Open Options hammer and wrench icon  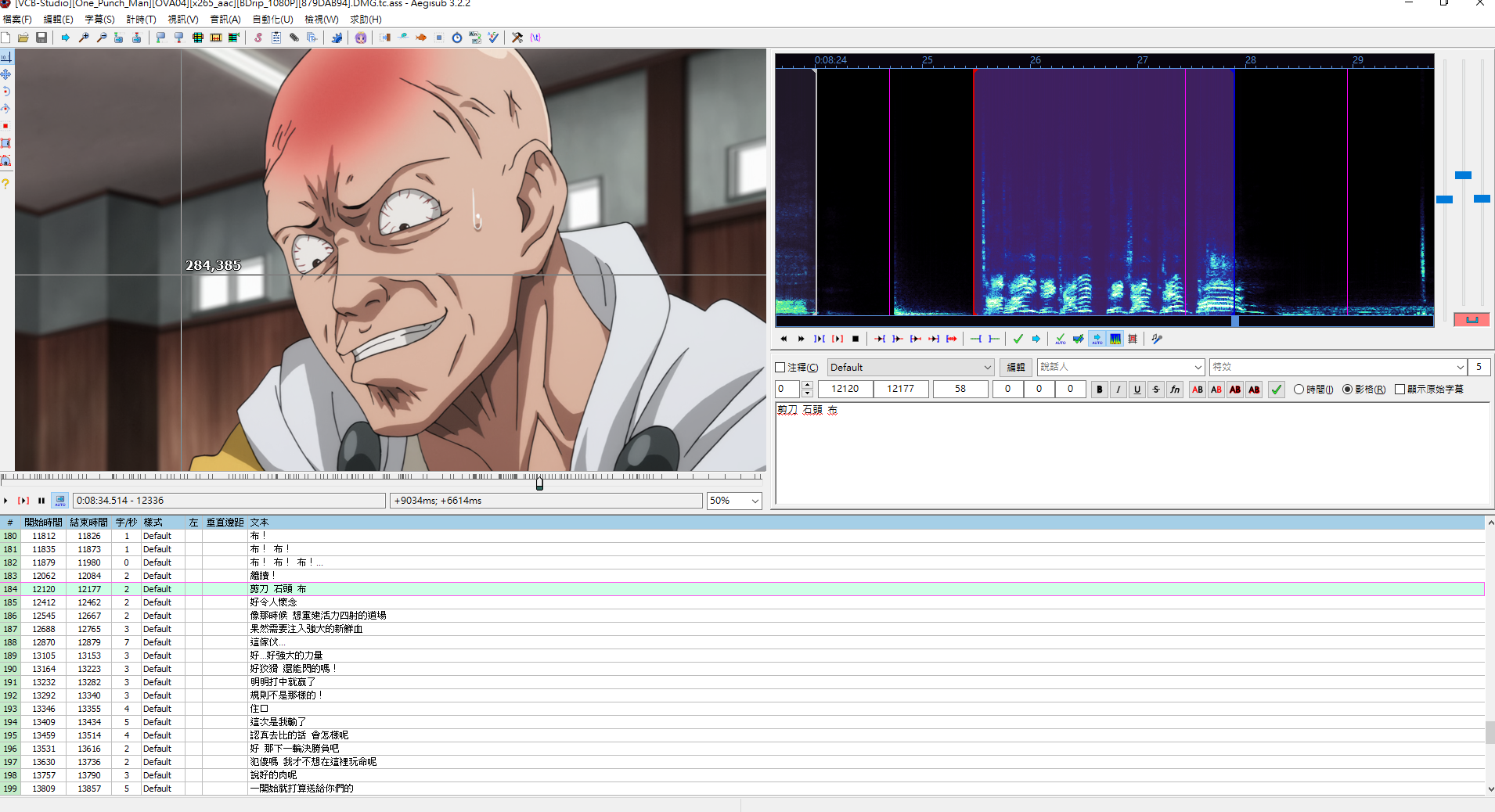[517, 38]
